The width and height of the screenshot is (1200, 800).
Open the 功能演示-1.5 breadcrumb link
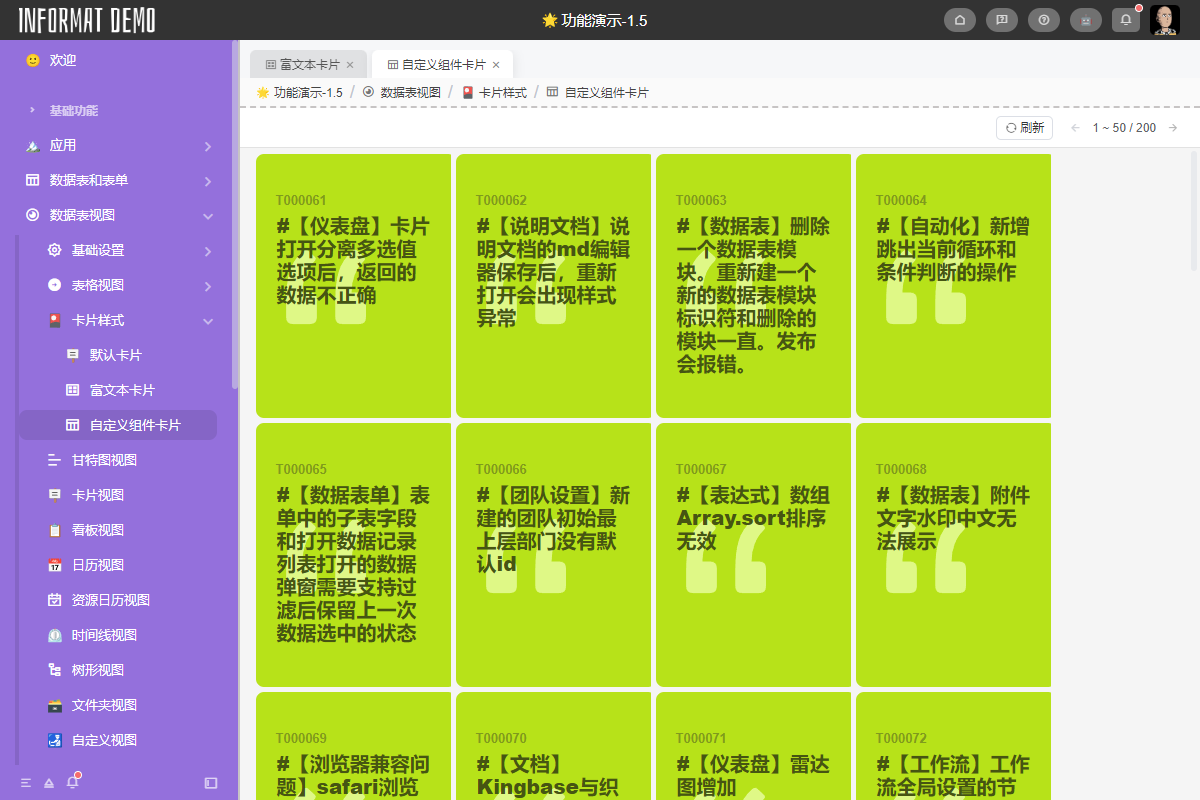point(306,92)
